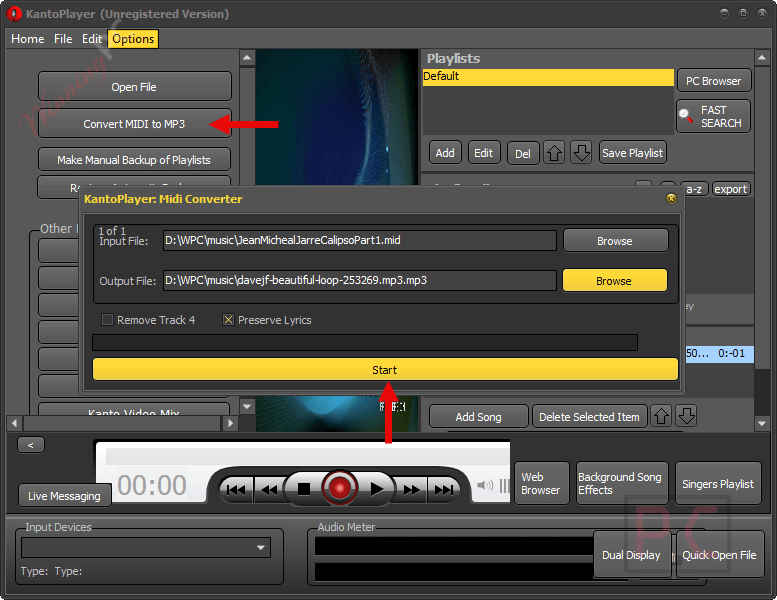Click the Dual Display button

tap(632, 554)
